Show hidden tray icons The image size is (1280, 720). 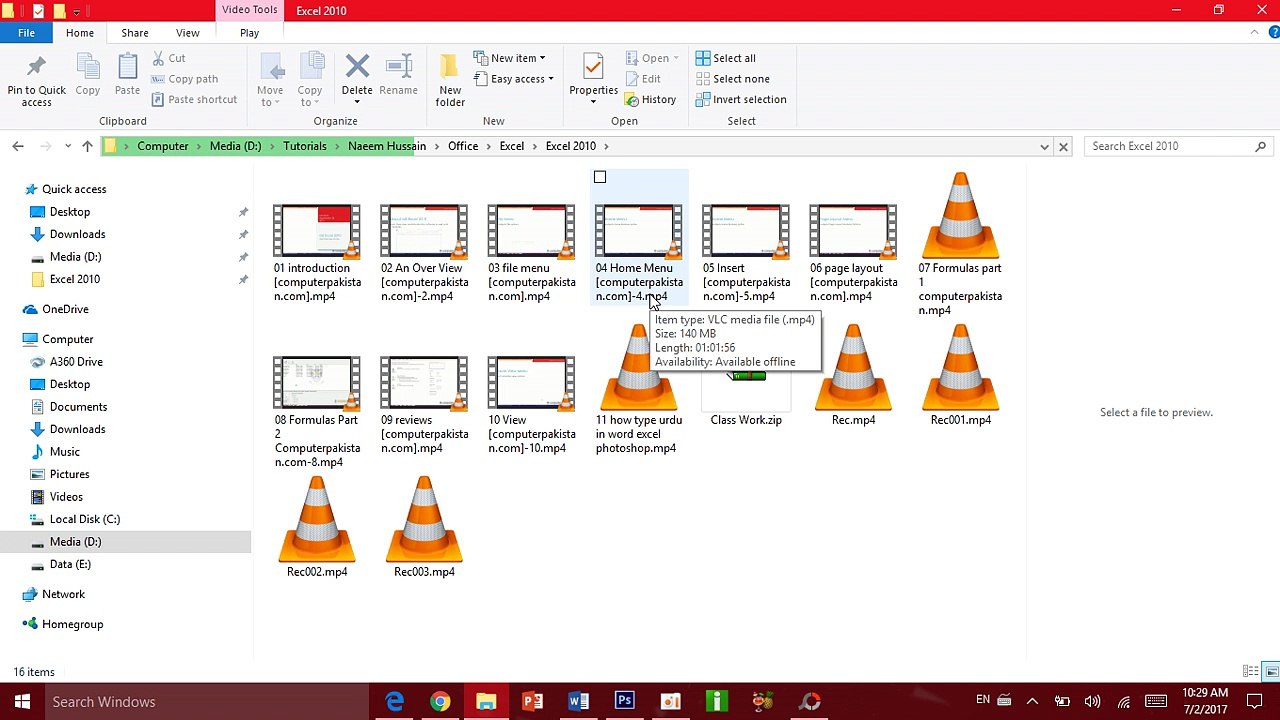(1032, 701)
